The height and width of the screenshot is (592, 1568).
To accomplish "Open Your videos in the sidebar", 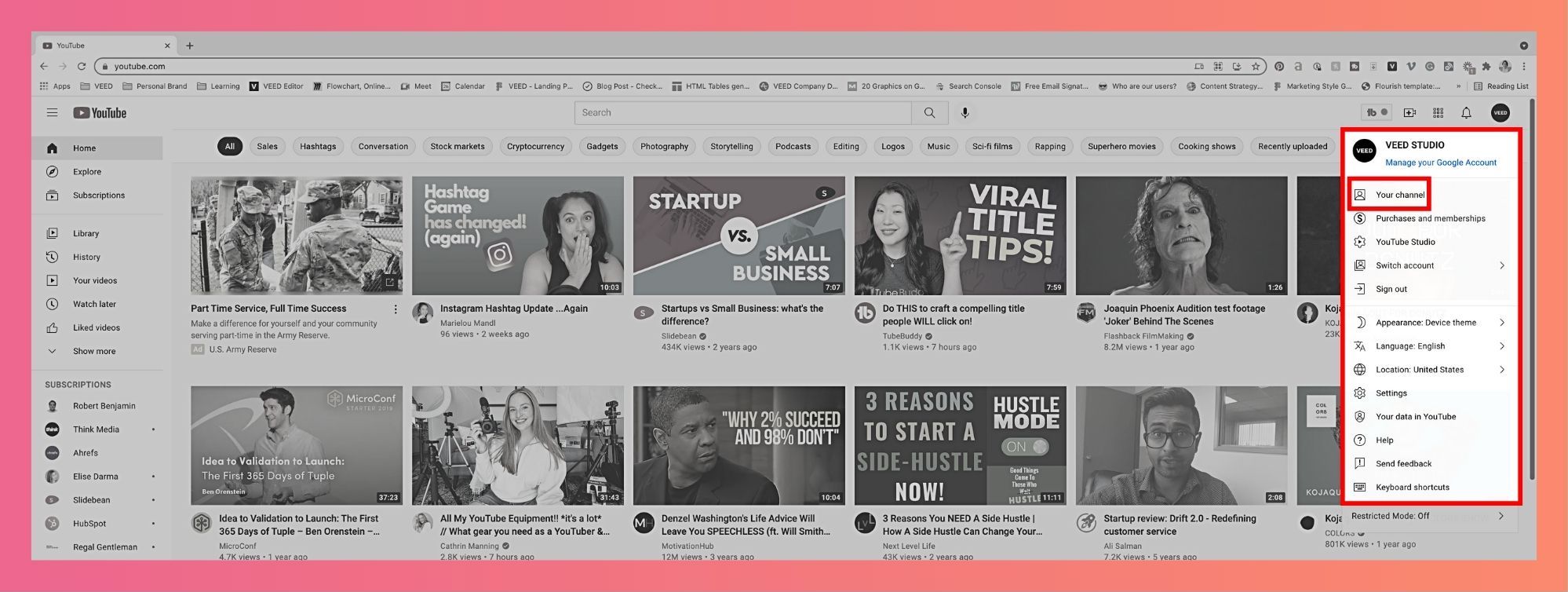I will coord(97,280).
